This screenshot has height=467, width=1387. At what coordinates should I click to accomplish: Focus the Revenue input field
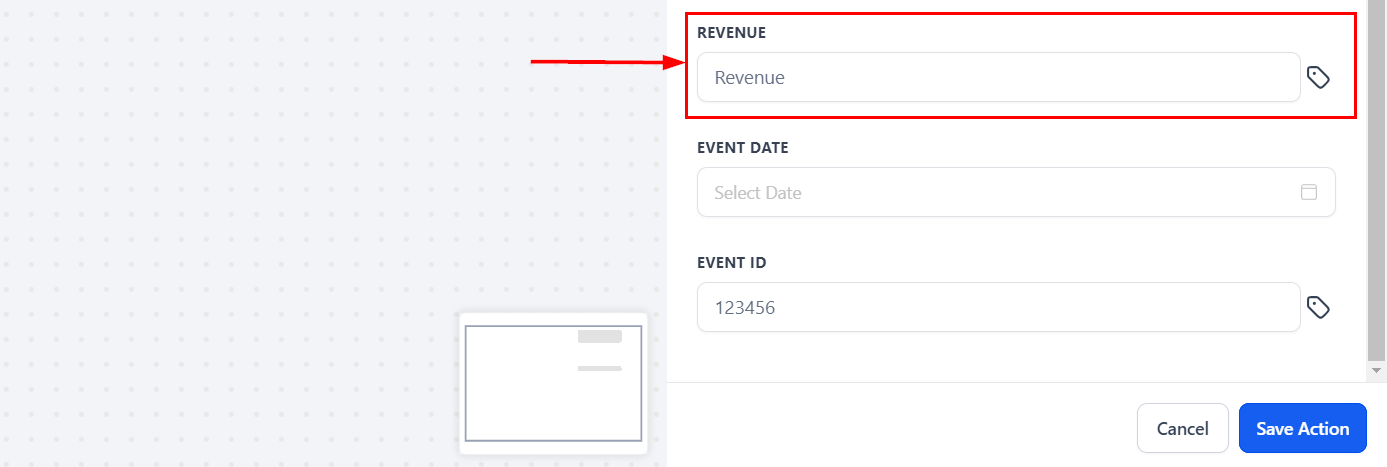pyautogui.click(x=997, y=77)
